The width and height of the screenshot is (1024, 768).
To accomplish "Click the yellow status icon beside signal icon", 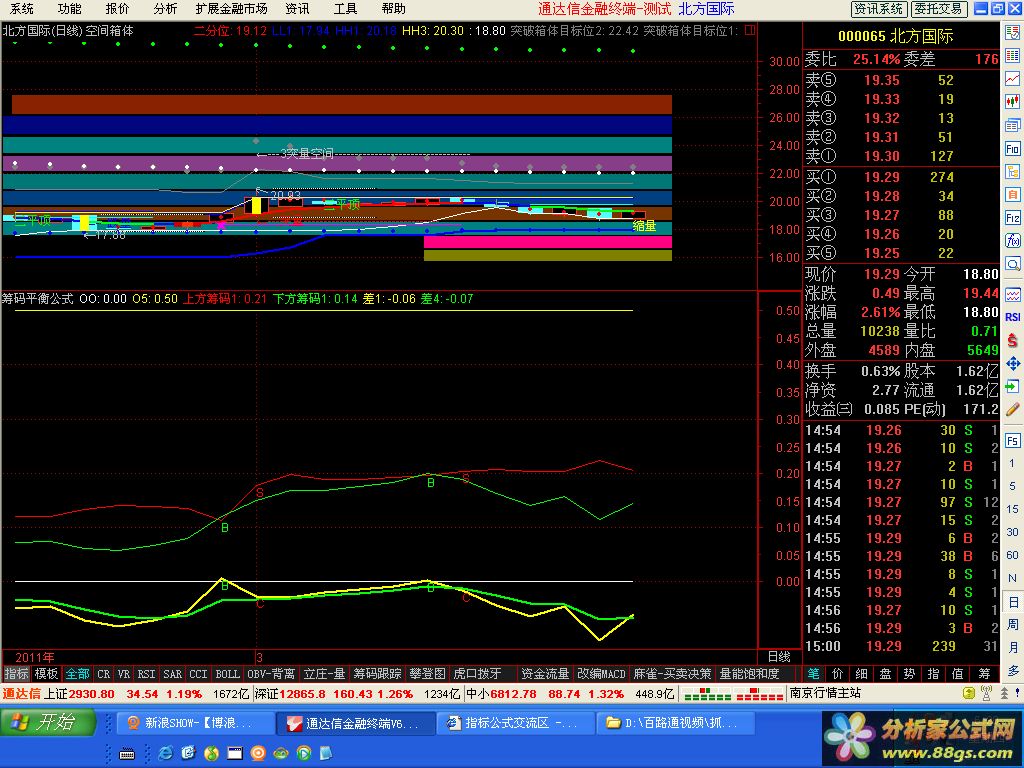I will (969, 693).
